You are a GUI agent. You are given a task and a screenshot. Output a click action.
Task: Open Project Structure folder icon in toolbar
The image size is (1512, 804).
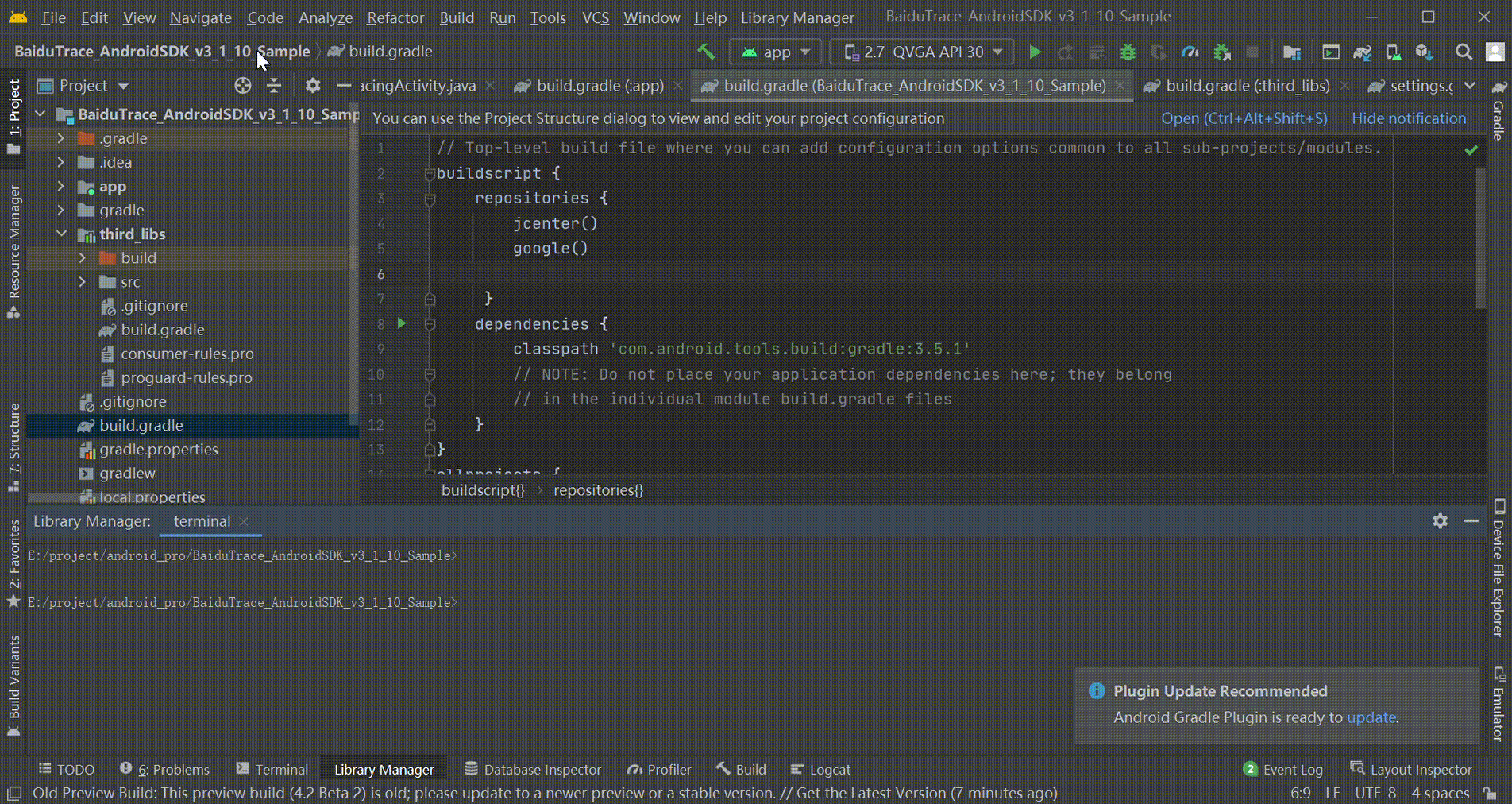(x=1292, y=52)
